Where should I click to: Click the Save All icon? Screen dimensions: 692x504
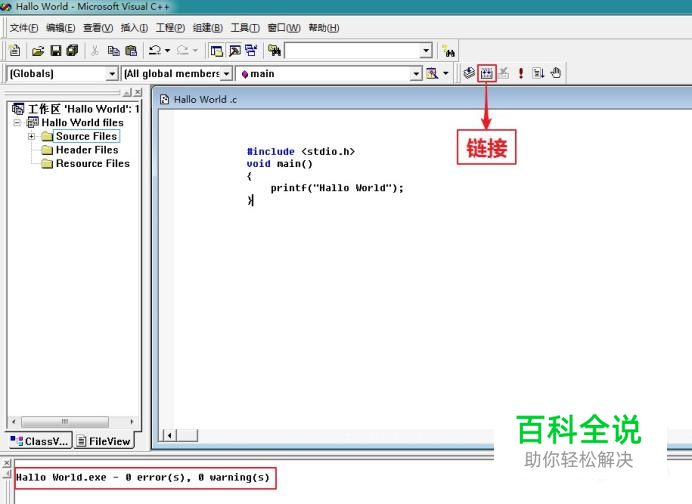coord(72,50)
